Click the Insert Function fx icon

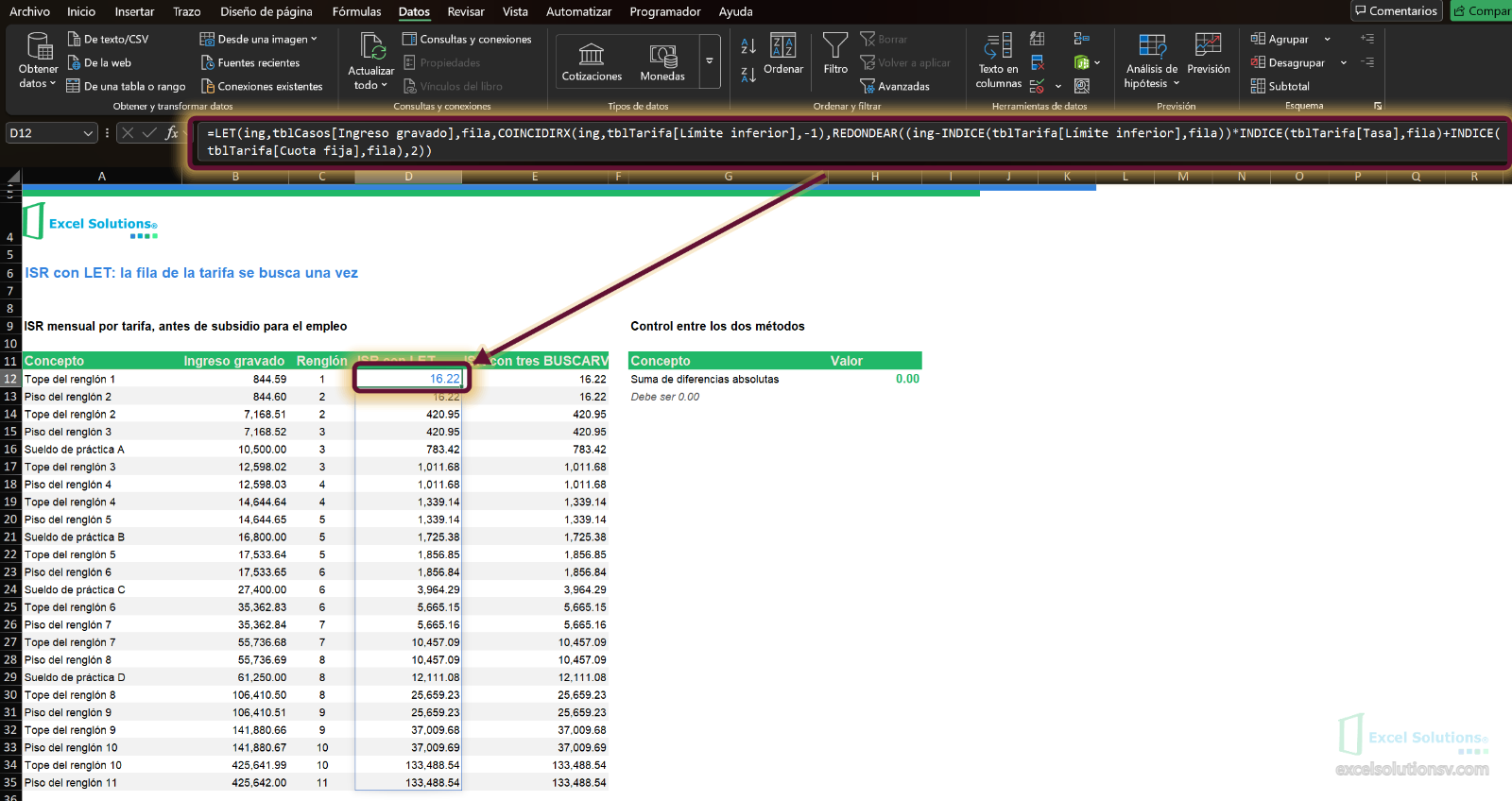(x=172, y=133)
